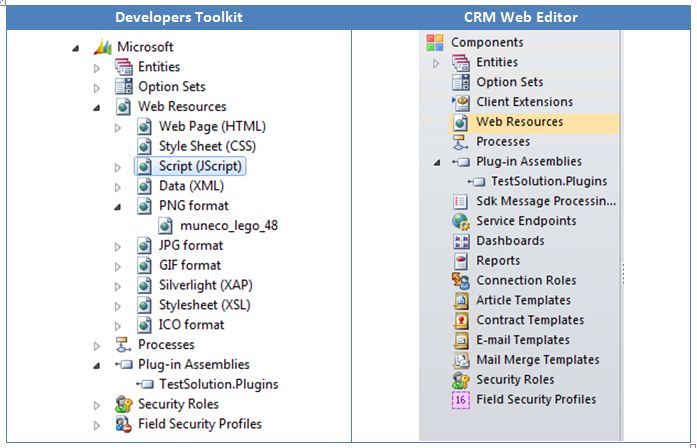Click the Service Endpoints globe icon
697x448 pixels.
tap(461, 221)
